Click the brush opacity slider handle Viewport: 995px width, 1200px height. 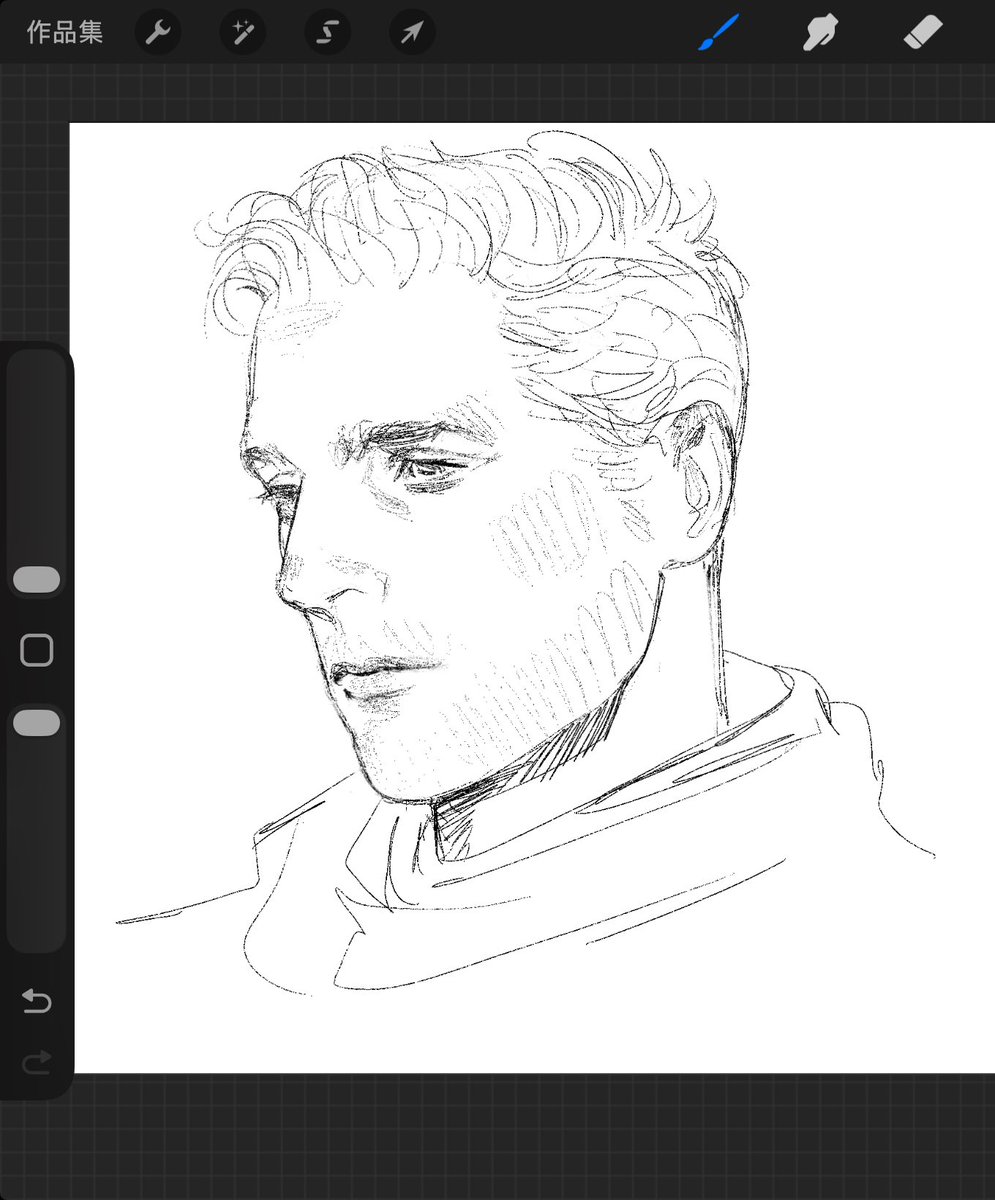(x=36, y=724)
